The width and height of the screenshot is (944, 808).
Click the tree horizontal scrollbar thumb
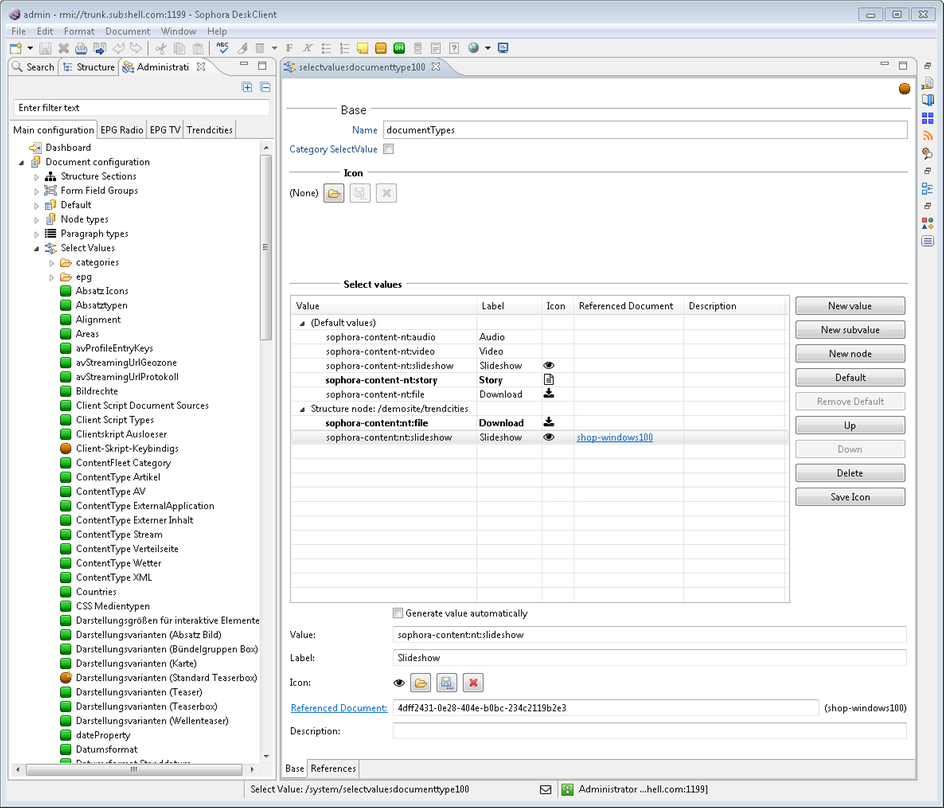(134, 769)
